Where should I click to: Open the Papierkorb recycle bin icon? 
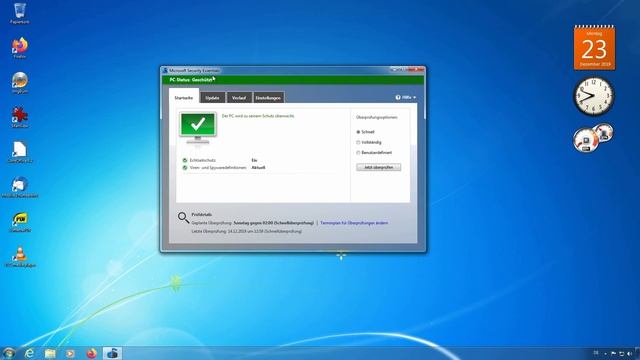pos(19,13)
